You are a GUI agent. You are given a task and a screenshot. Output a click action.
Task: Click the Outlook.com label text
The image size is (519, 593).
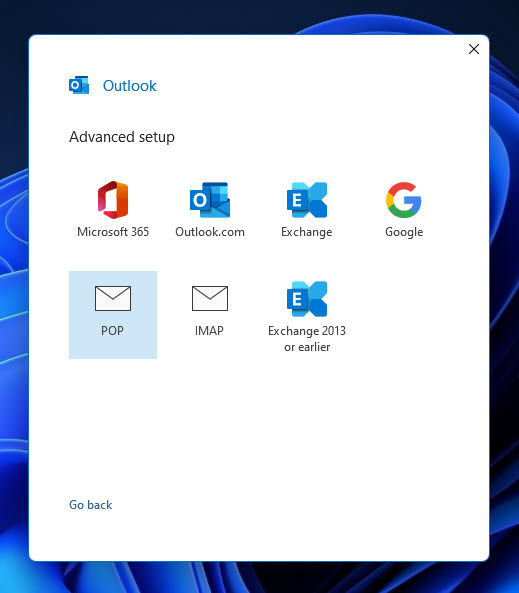point(210,231)
